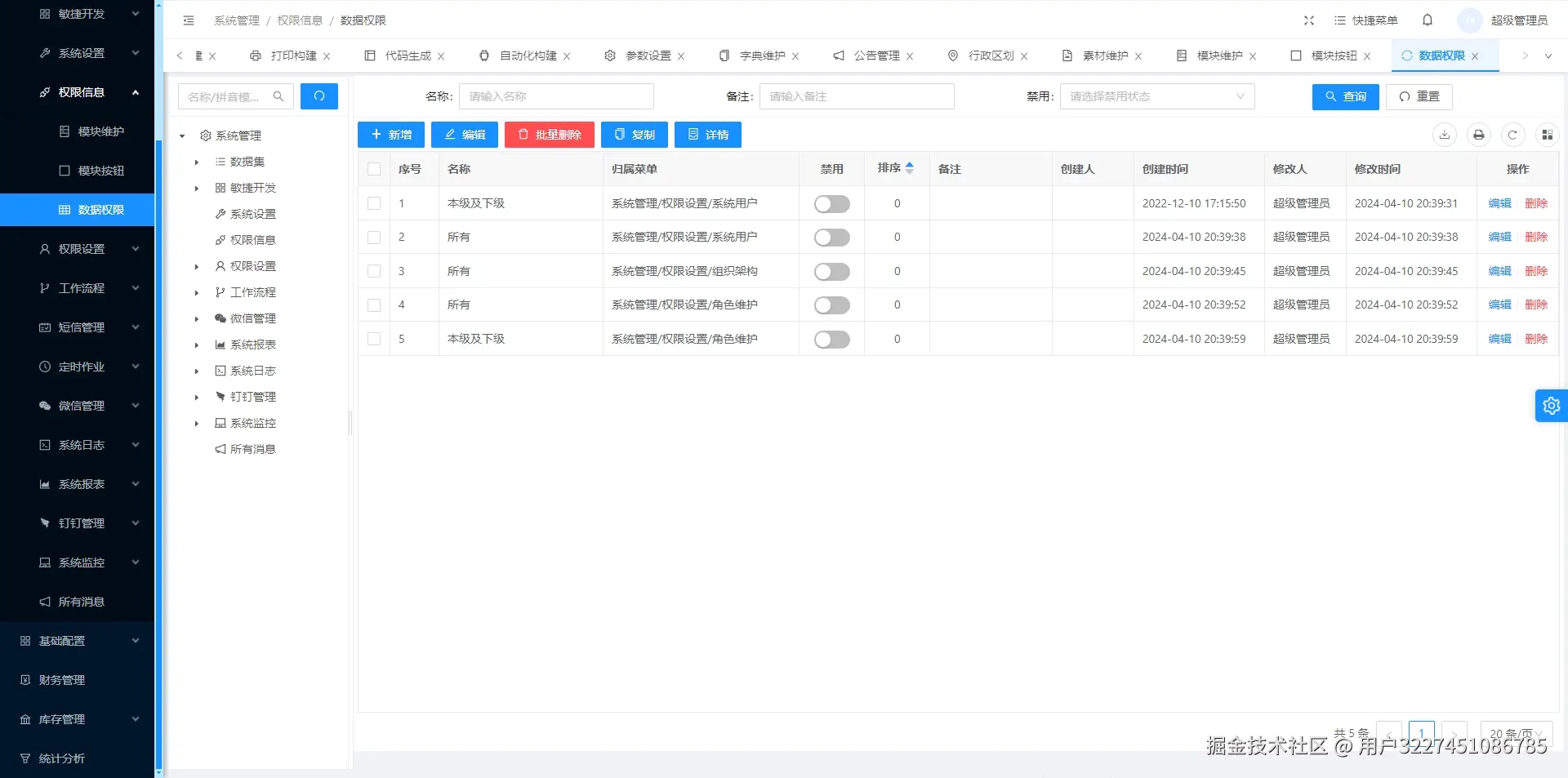Click the search magnifier in tree filter
This screenshot has width=1568, height=778.
pyautogui.click(x=278, y=96)
